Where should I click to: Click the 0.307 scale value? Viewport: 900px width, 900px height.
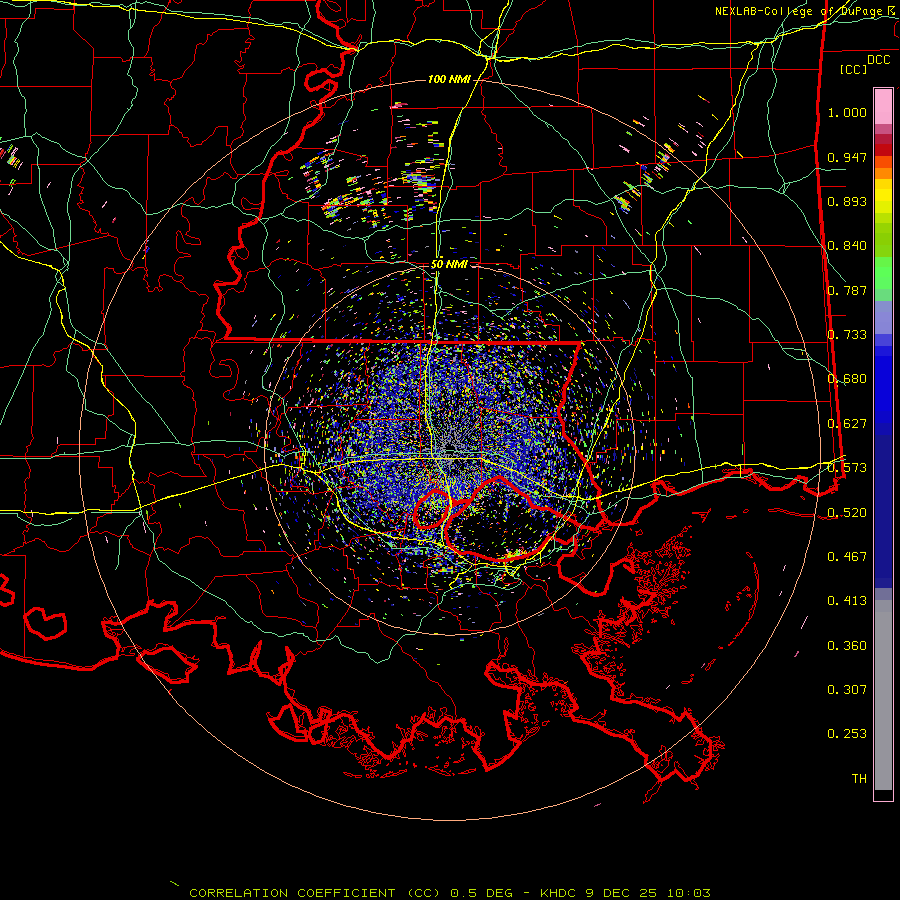point(847,690)
